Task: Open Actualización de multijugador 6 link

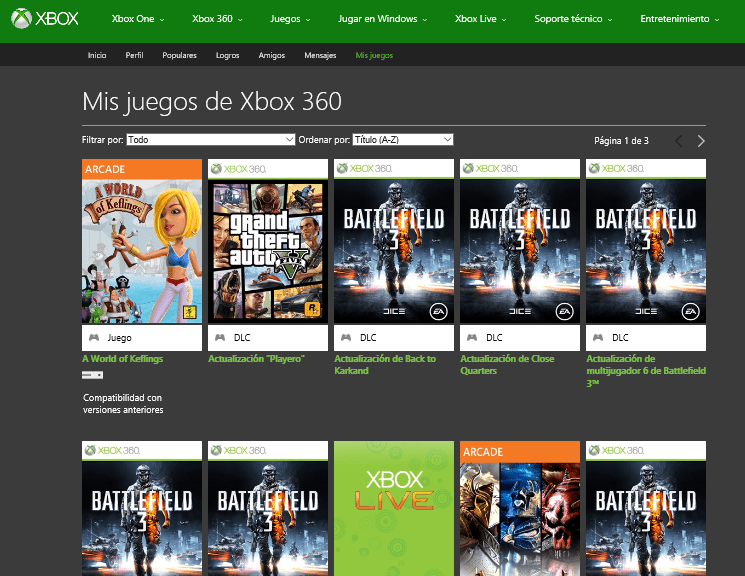Action: click(x=646, y=371)
